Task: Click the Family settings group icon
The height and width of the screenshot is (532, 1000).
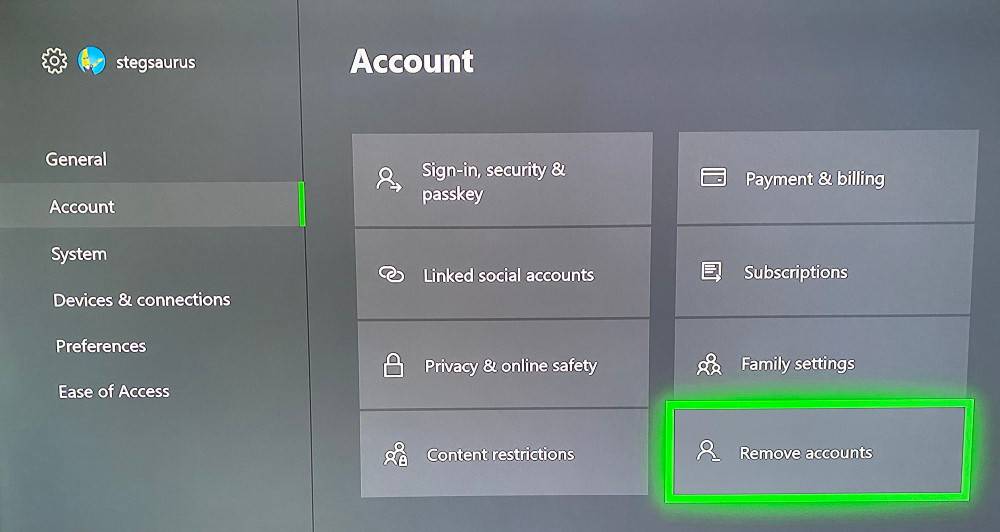Action: pos(709,364)
